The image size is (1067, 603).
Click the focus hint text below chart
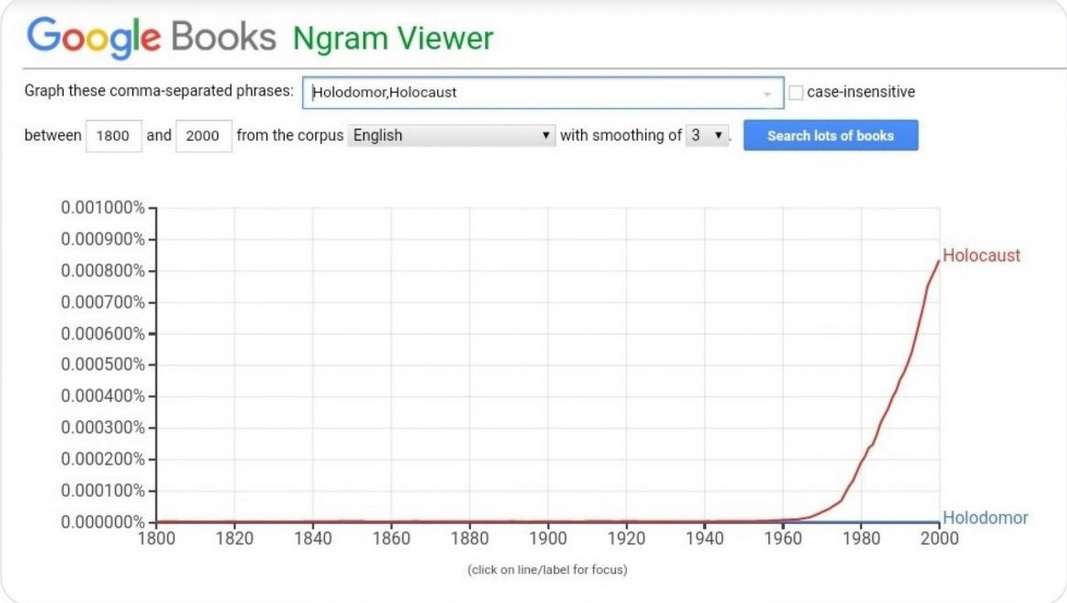(x=547, y=570)
